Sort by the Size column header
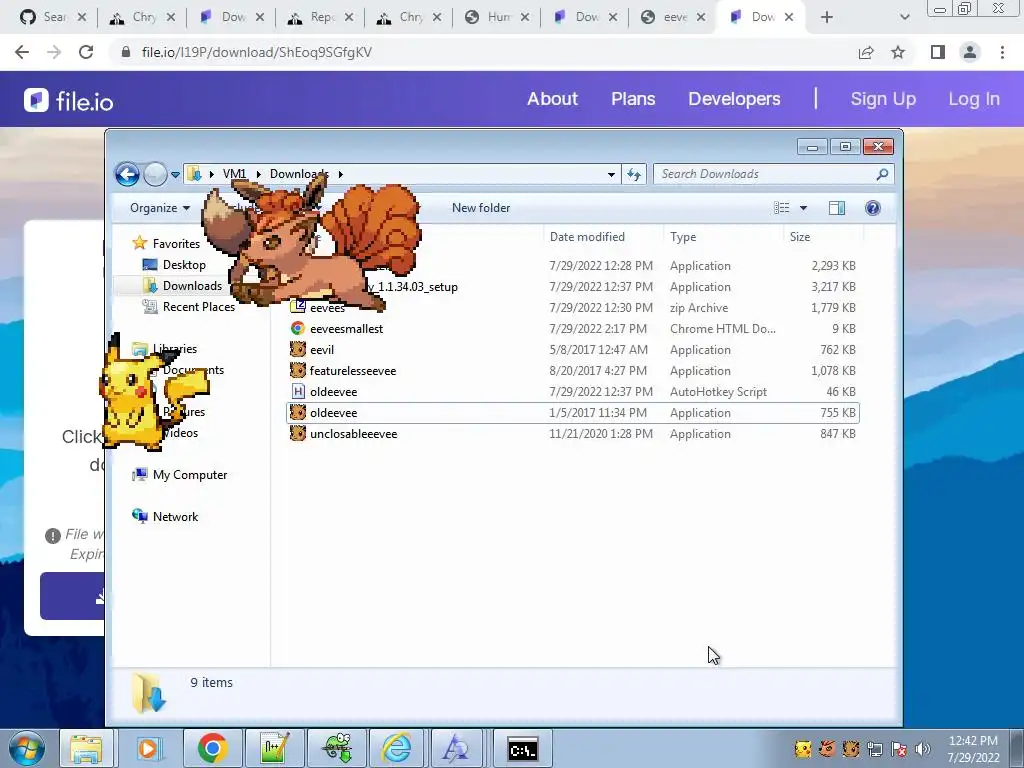 point(800,236)
